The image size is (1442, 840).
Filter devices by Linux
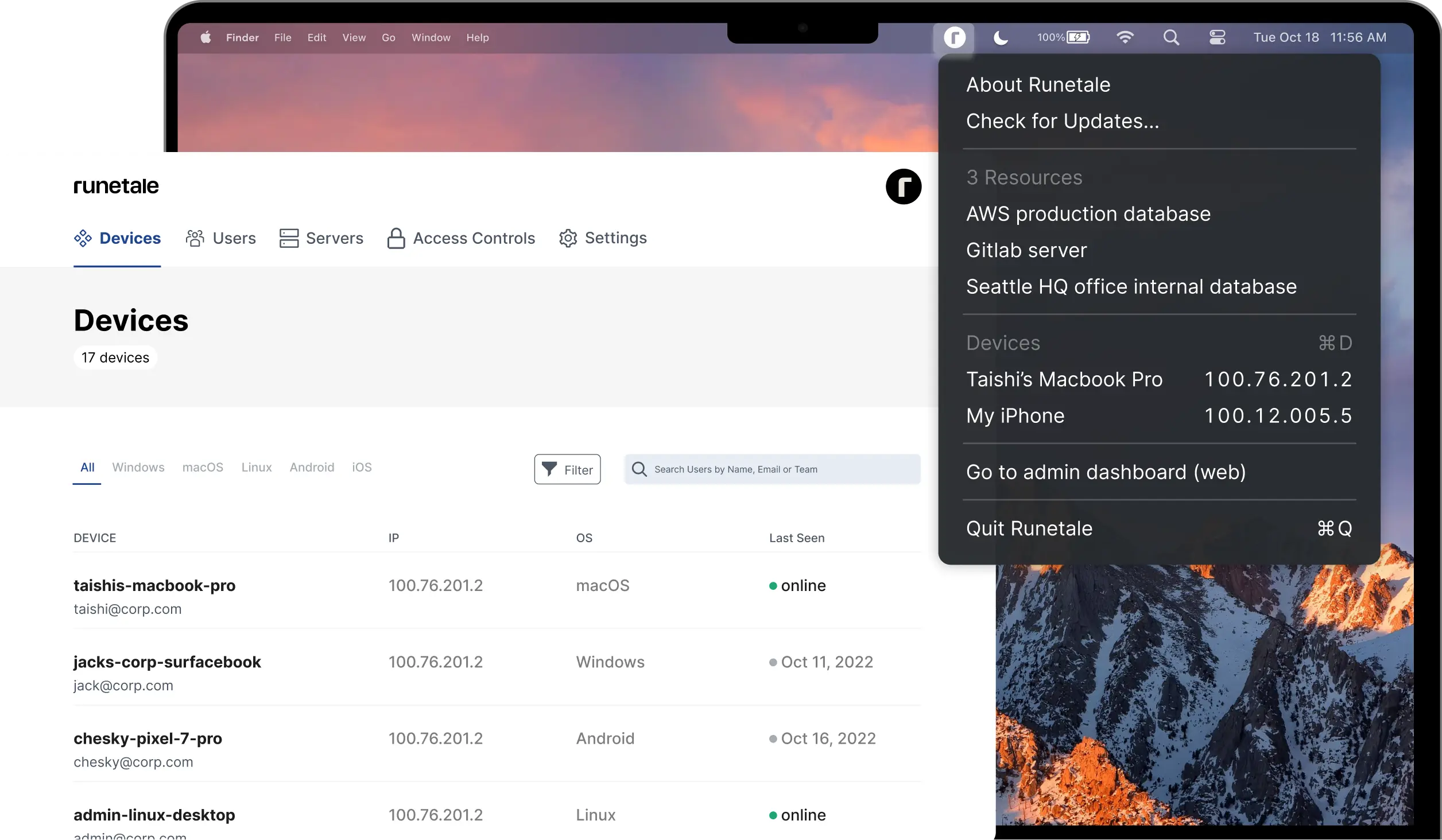(257, 468)
